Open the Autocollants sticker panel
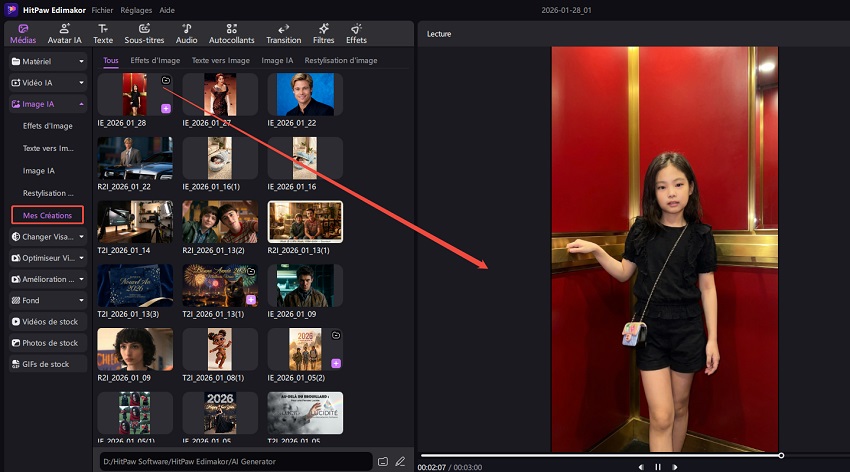Screen dimensions: 850x472 (231, 33)
